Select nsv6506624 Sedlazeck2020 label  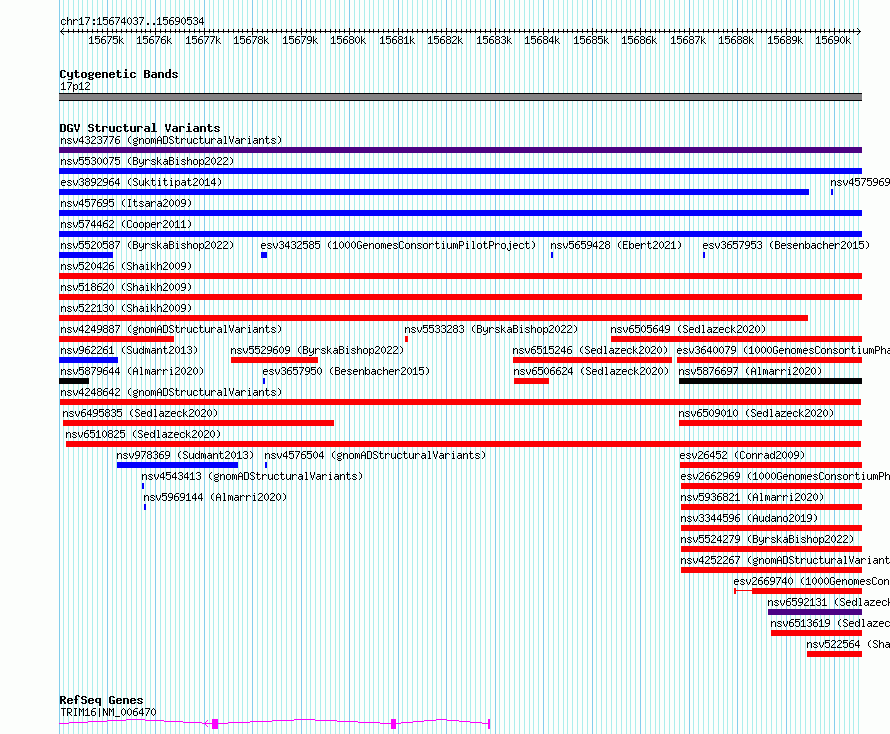591,371
